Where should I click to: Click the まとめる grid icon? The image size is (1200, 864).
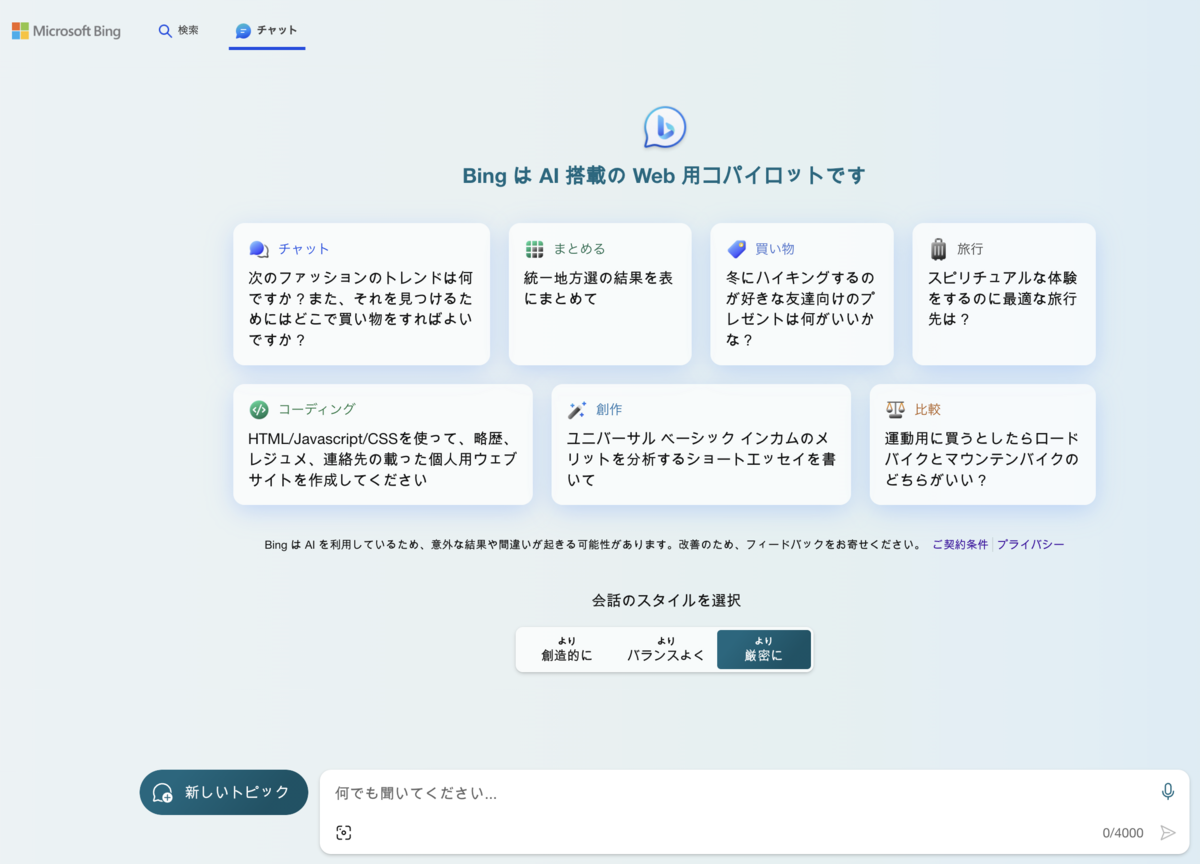coord(535,249)
